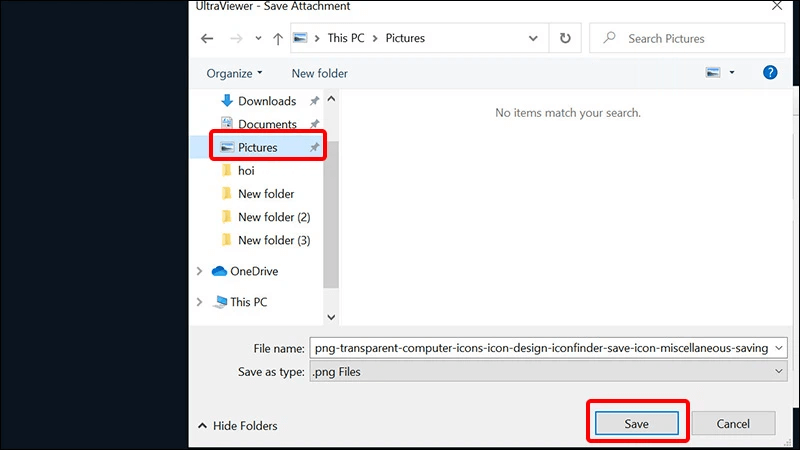The width and height of the screenshot is (800, 450).
Task: Click the Forward navigation arrow
Action: [x=236, y=38]
